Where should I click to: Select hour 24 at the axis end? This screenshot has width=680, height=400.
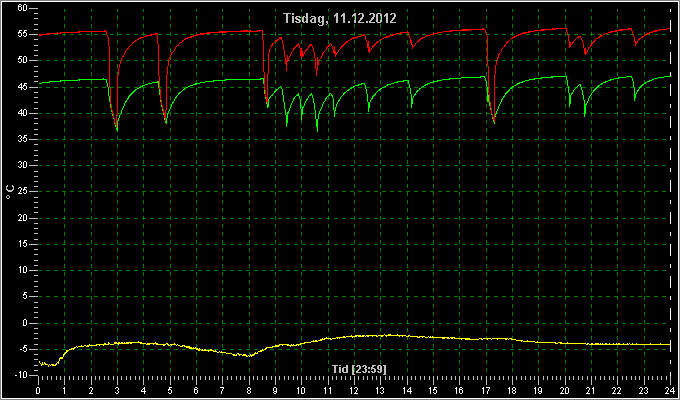[x=670, y=391]
